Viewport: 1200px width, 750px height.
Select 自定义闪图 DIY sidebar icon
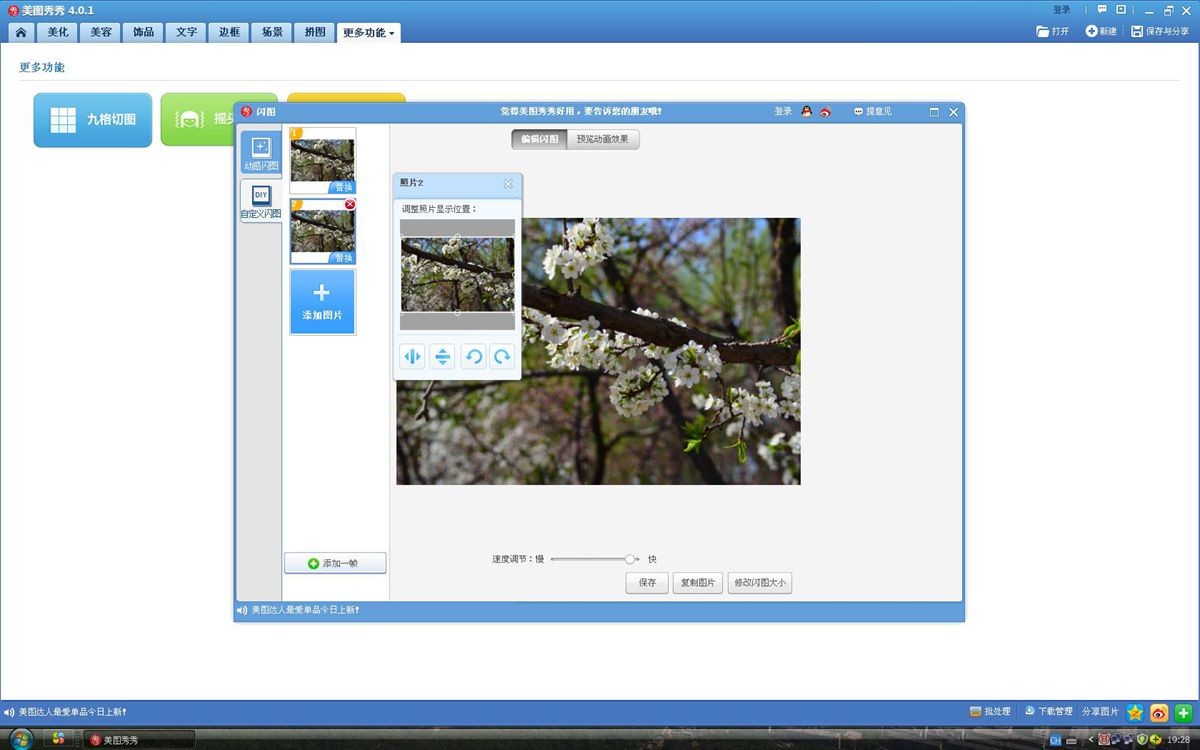click(x=261, y=200)
